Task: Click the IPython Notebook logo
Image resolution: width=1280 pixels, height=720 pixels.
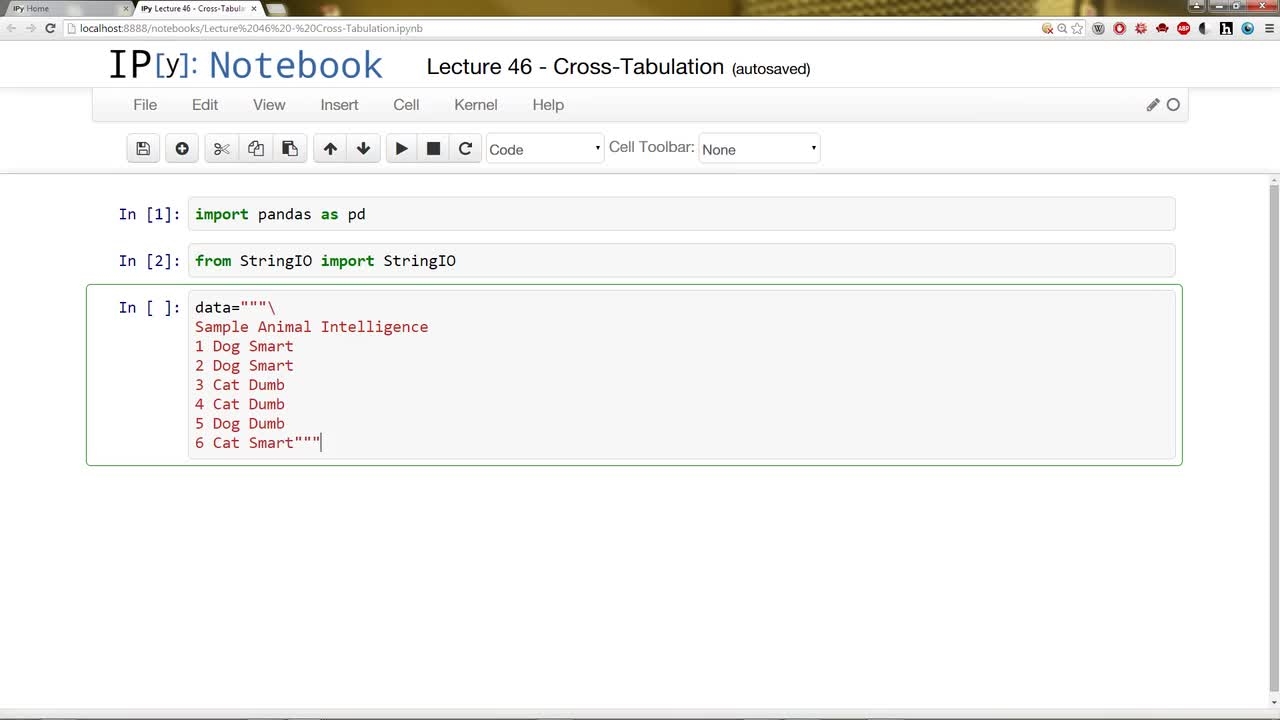Action: click(245, 65)
